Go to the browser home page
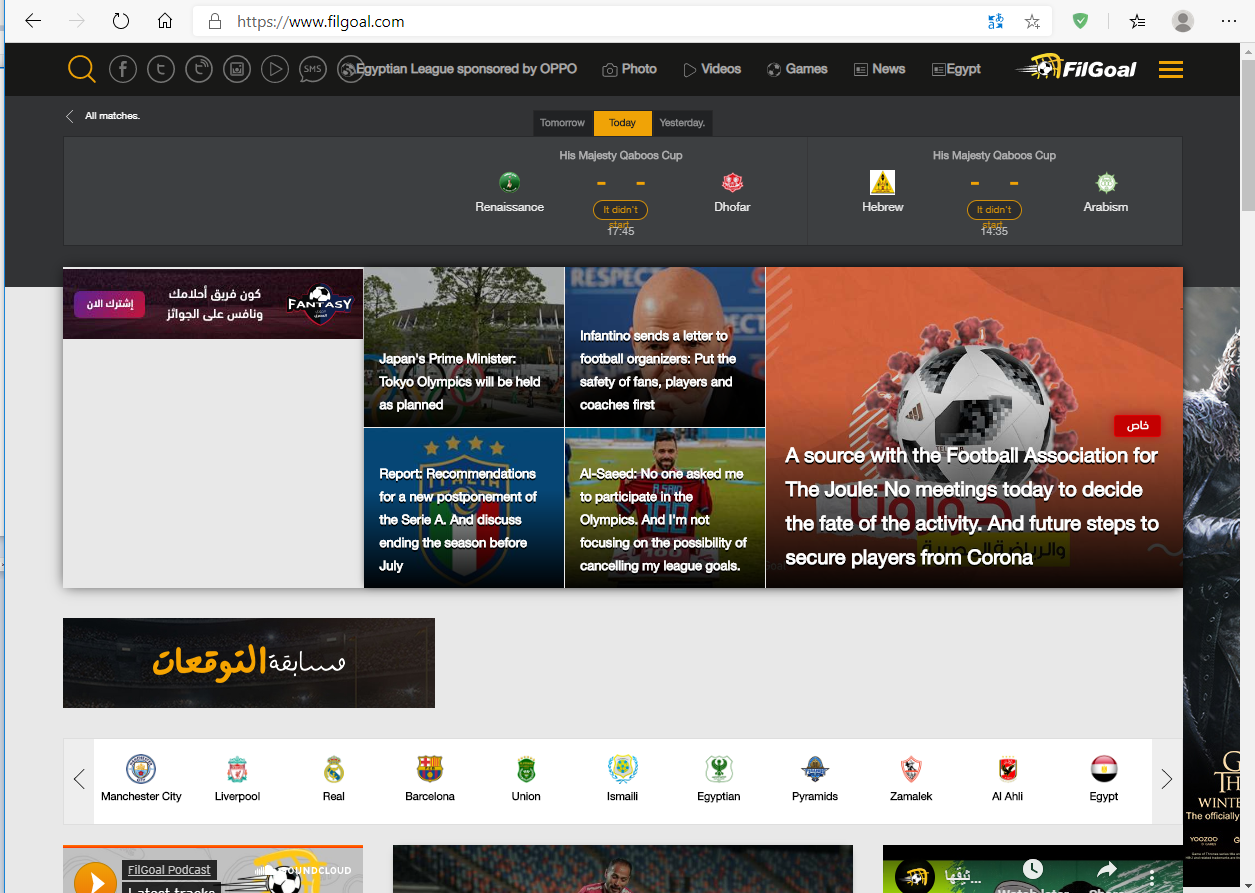The height and width of the screenshot is (893, 1255). 165,21
